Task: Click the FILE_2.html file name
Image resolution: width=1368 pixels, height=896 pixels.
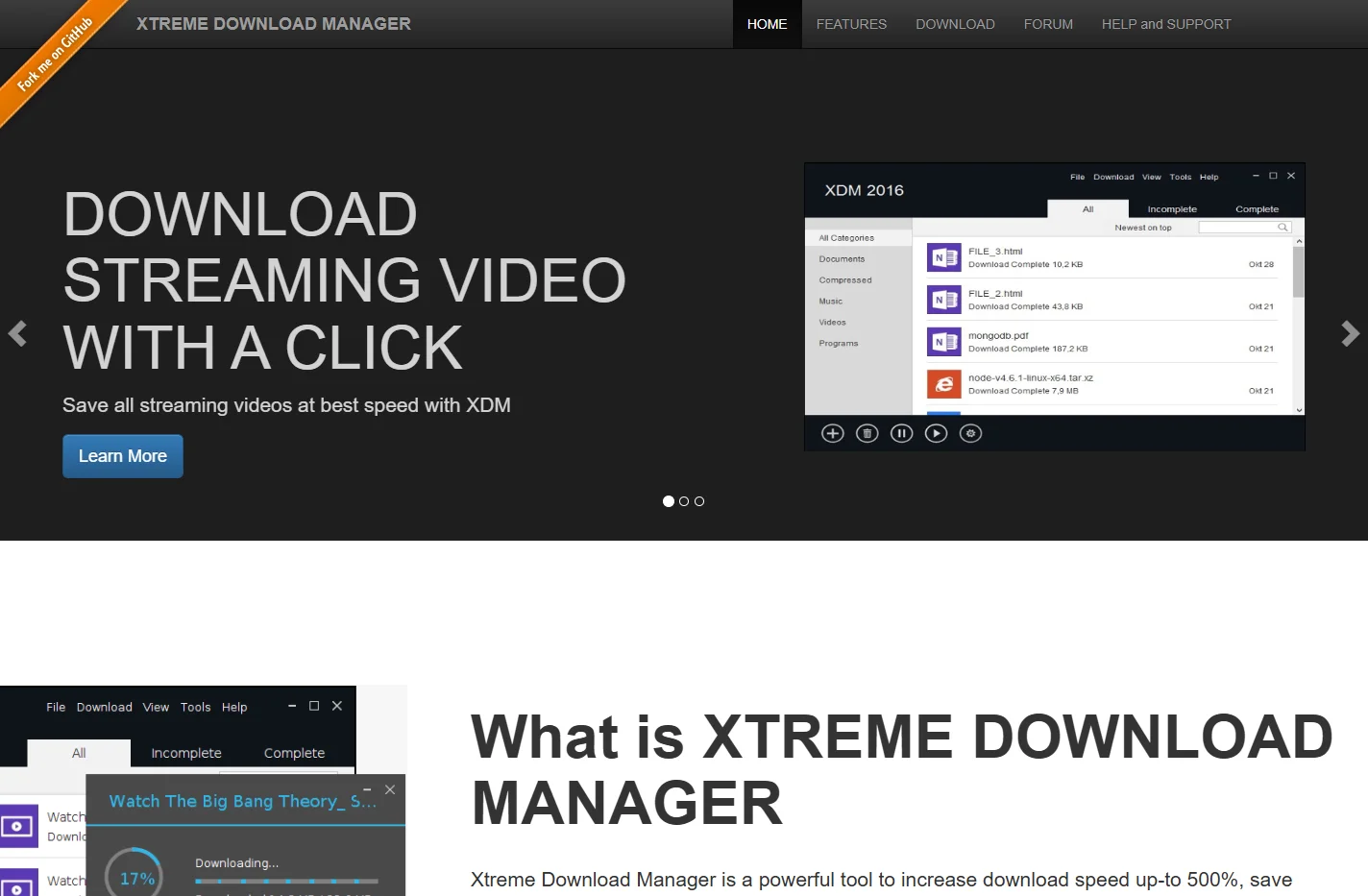Action: [x=995, y=294]
